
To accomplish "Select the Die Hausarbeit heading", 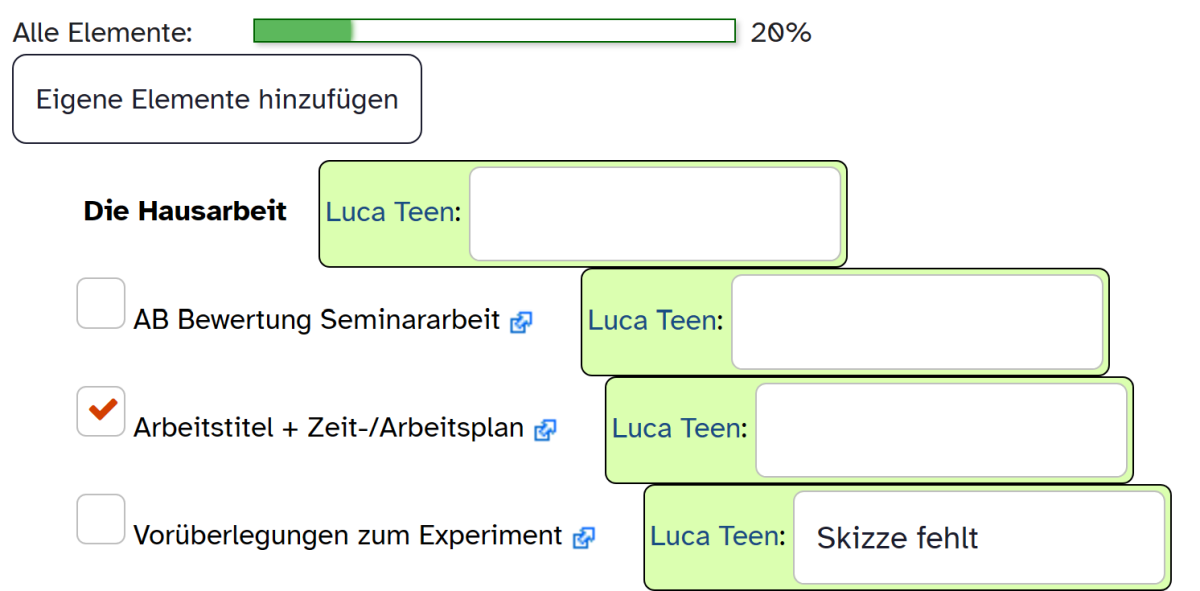I will (x=185, y=211).
